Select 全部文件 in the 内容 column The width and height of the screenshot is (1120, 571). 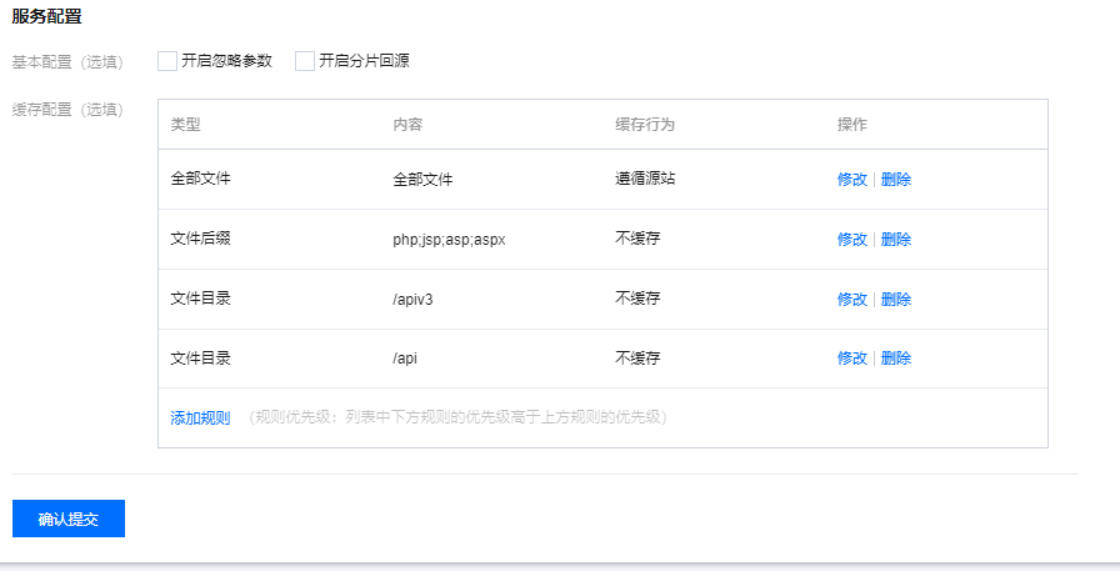423,179
